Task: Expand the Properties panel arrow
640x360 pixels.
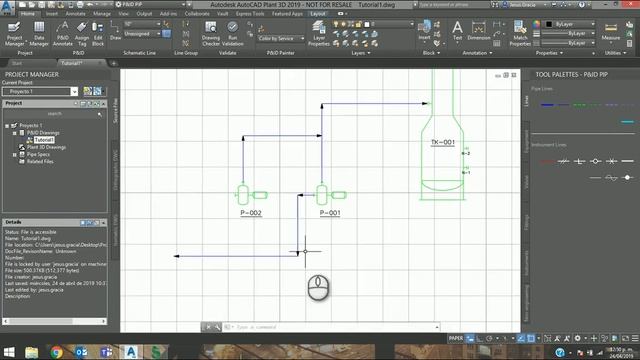Action: click(x=562, y=53)
